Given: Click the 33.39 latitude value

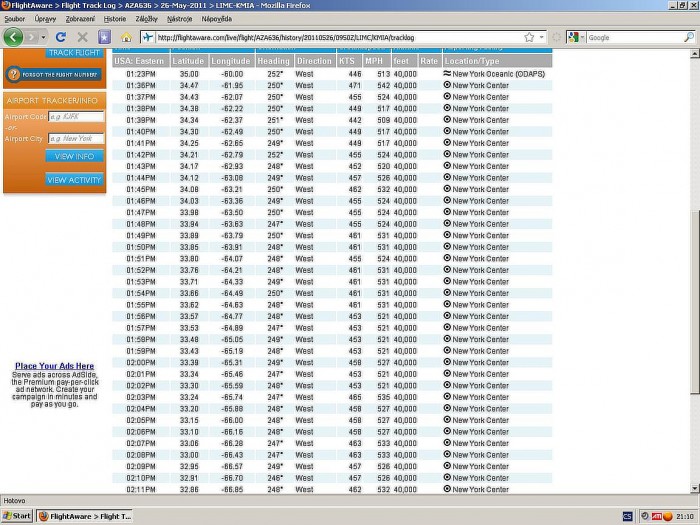Looking at the screenshot, I should (x=189, y=362).
